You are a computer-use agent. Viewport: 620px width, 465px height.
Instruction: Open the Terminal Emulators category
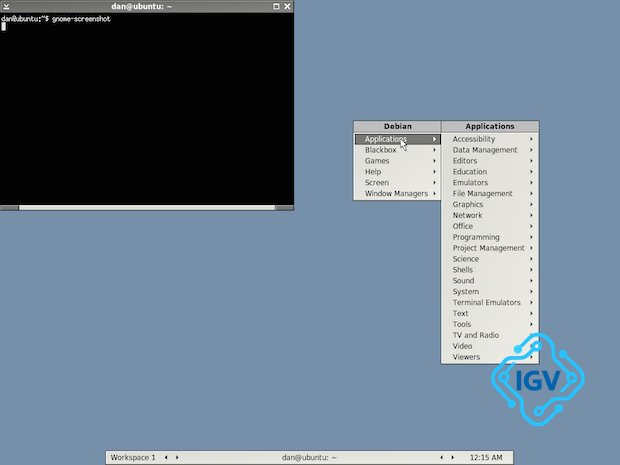pos(490,302)
